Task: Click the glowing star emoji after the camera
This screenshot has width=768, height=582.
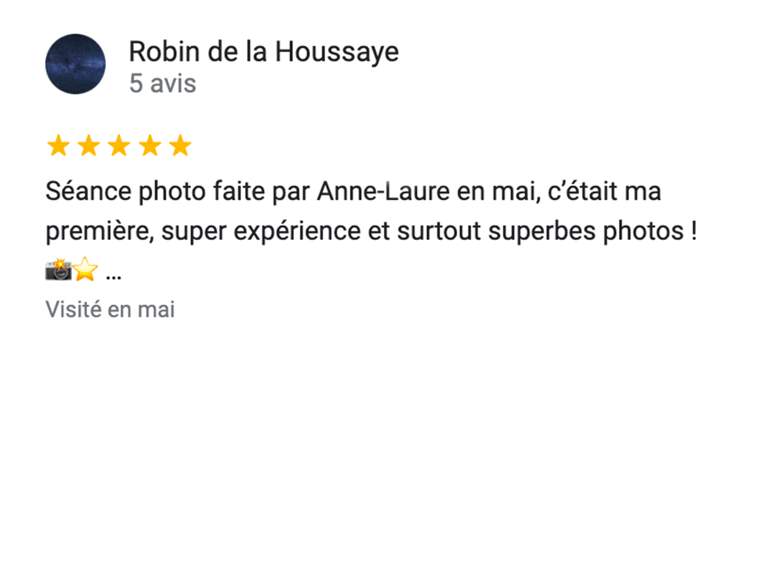Action: [85, 269]
